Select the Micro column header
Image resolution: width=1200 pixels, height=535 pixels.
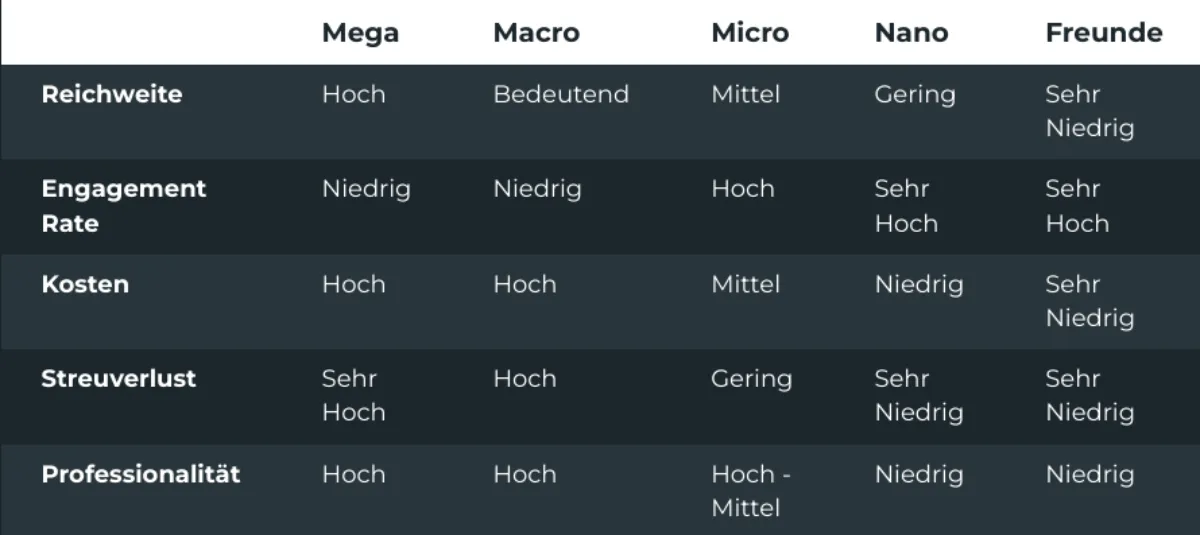coord(750,33)
